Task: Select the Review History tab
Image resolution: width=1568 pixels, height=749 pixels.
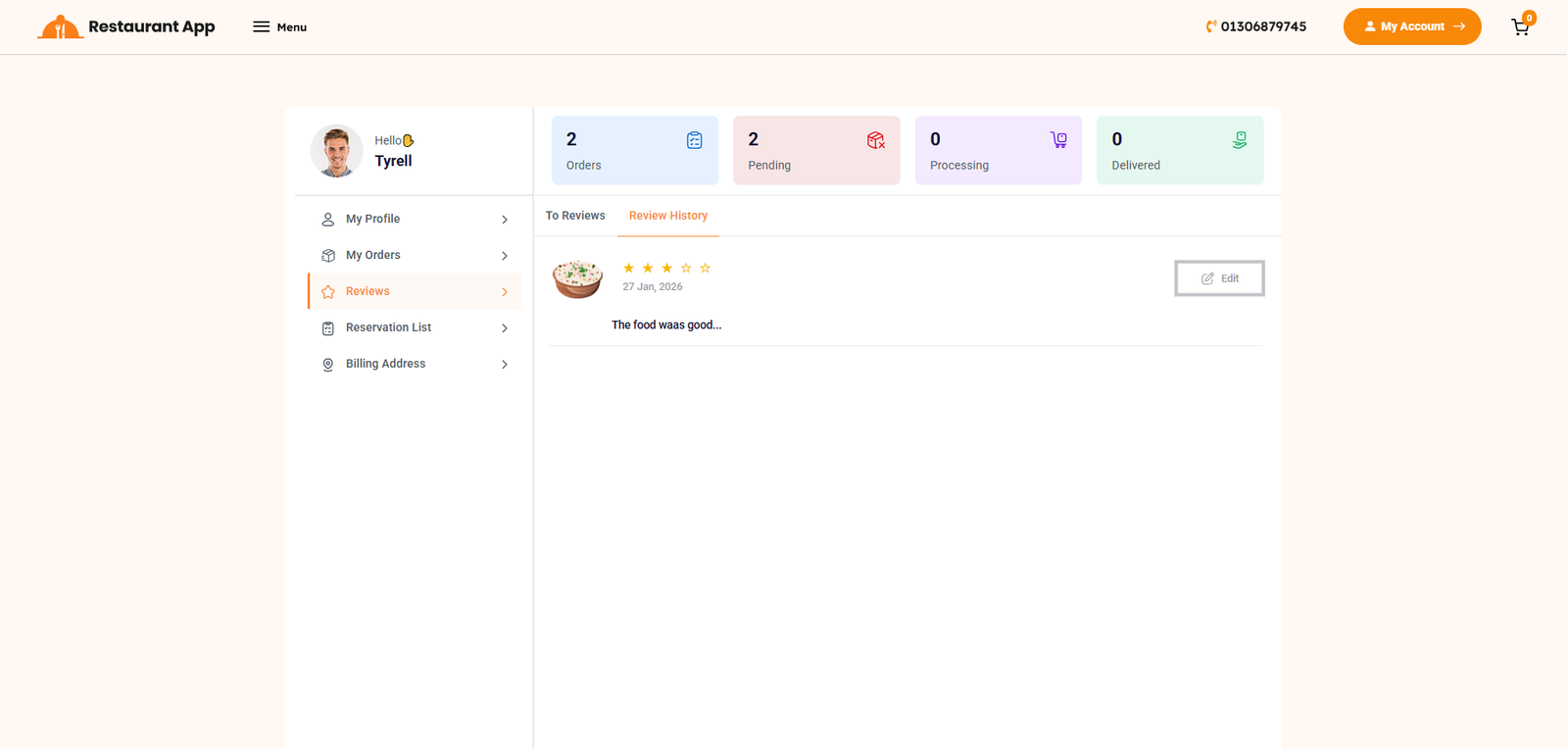Action: tap(668, 216)
